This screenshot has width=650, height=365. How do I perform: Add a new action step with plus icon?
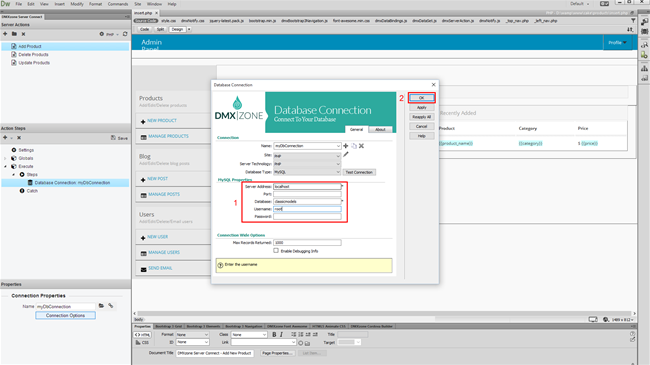pos(5,138)
